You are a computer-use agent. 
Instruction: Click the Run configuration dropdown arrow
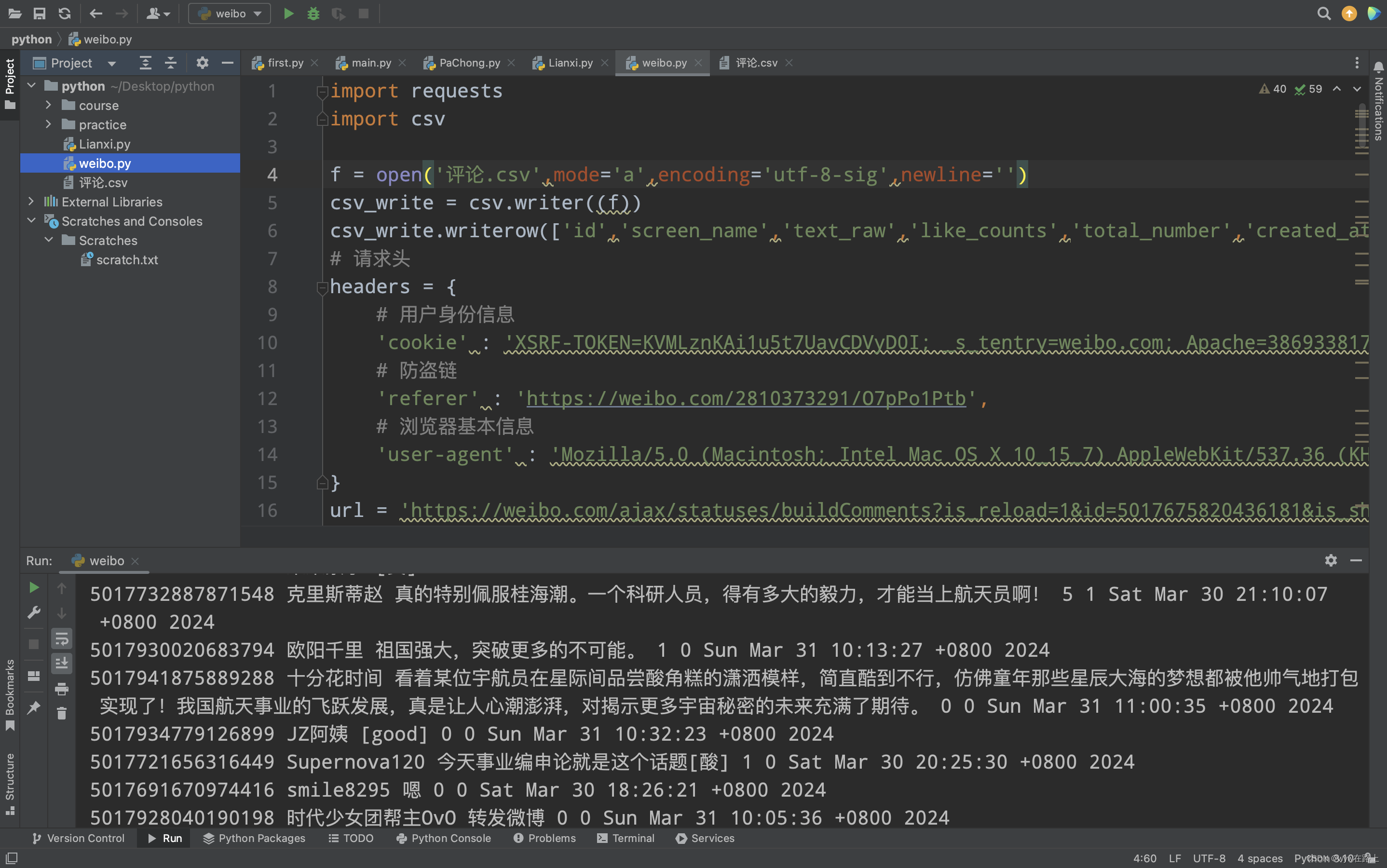tap(257, 13)
